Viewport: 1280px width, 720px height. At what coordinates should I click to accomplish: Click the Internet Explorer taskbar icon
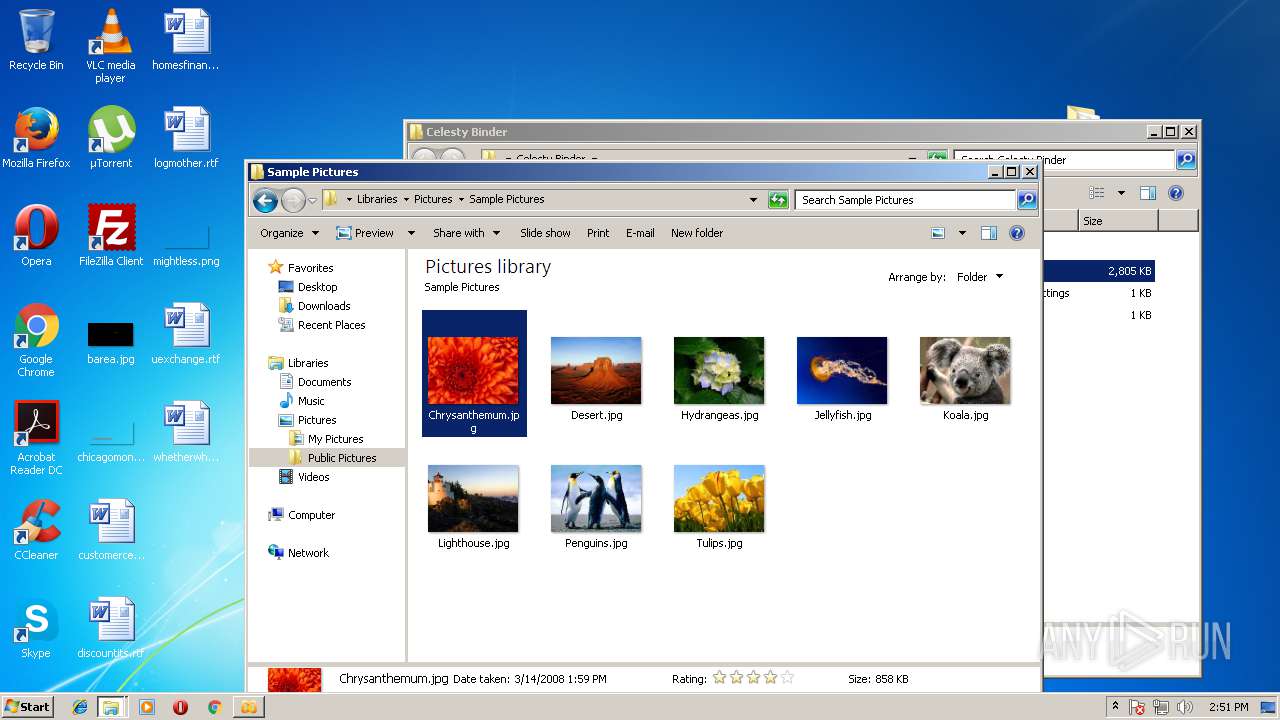pyautogui.click(x=80, y=707)
